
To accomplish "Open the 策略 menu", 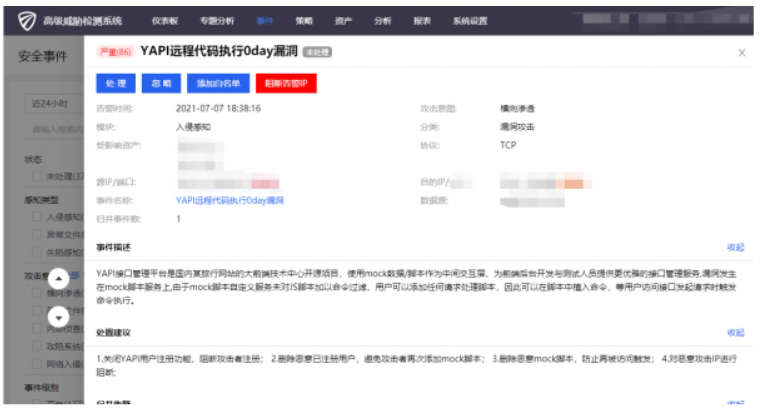I will pos(304,21).
